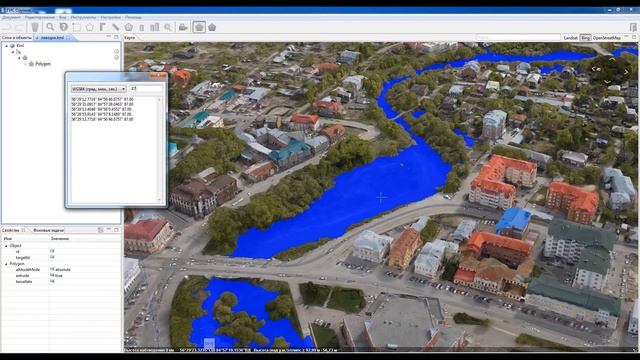Switch basemap to Landsat

571,38
